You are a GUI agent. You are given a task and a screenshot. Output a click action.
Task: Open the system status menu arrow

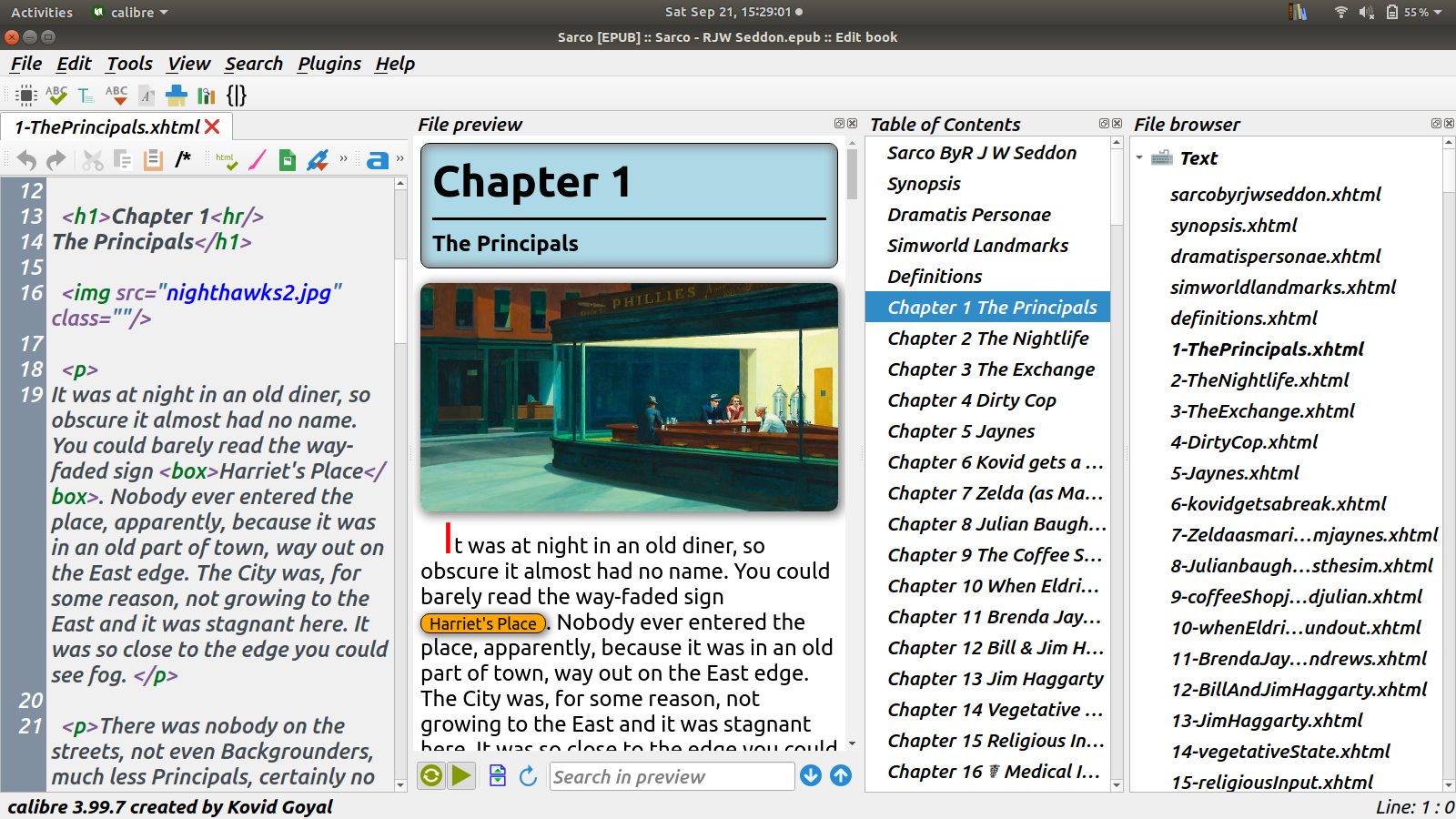(1438, 12)
